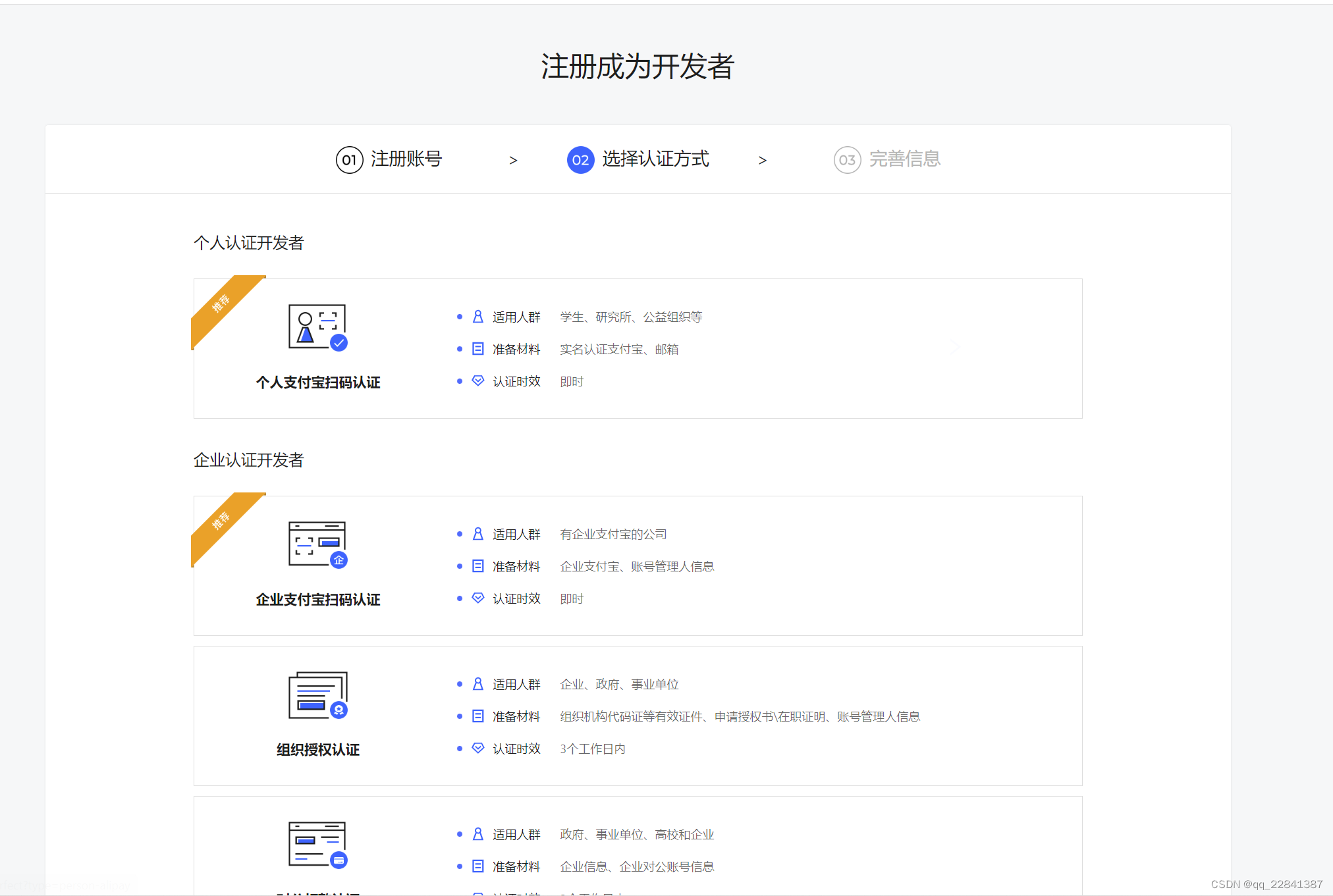Choose 个人支付宝扫码认证 option
1333x896 pixels.
click(317, 382)
